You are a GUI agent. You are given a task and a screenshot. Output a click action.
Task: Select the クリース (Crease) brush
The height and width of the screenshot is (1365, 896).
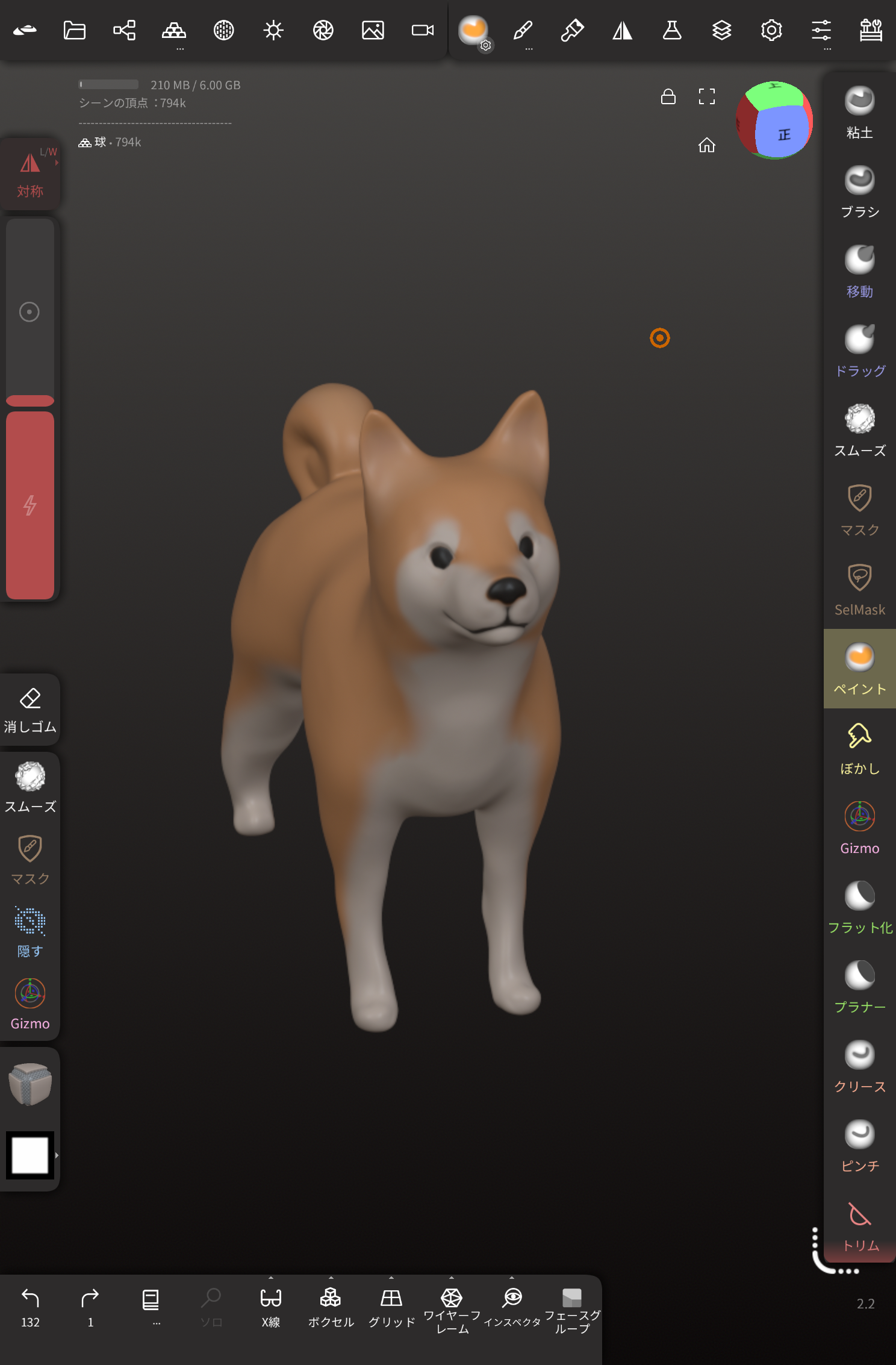click(859, 1066)
